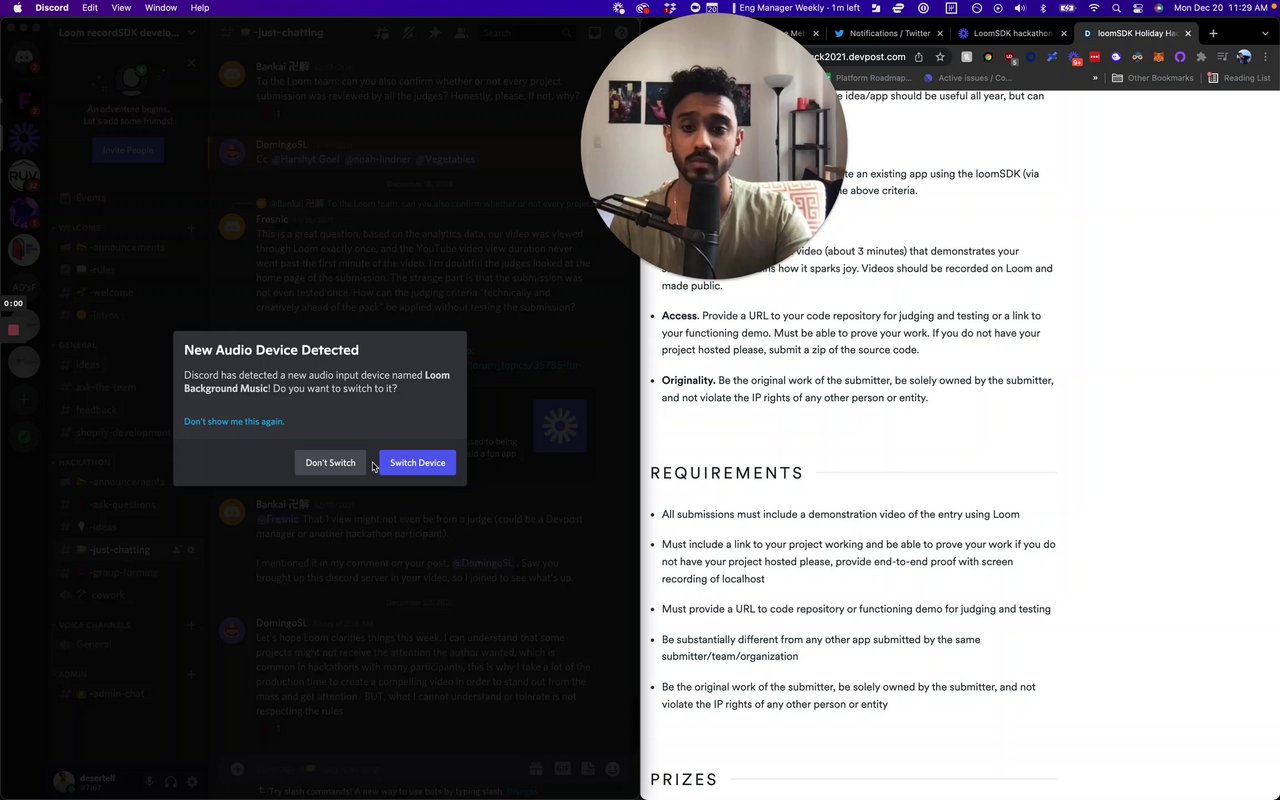
Task: Open Other Bookmarks folder
Action: tap(1153, 78)
